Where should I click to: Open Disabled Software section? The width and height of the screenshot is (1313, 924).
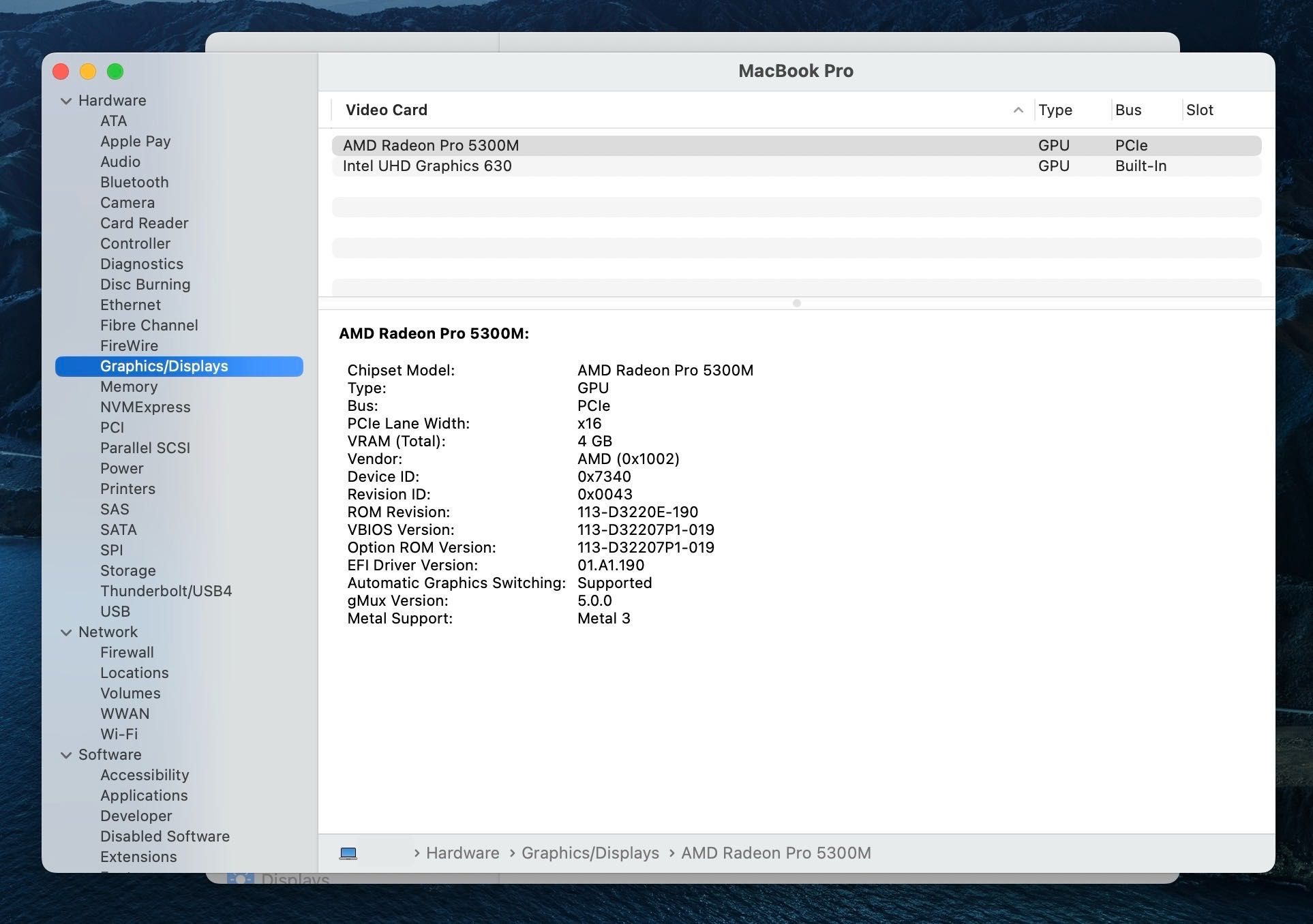click(165, 836)
